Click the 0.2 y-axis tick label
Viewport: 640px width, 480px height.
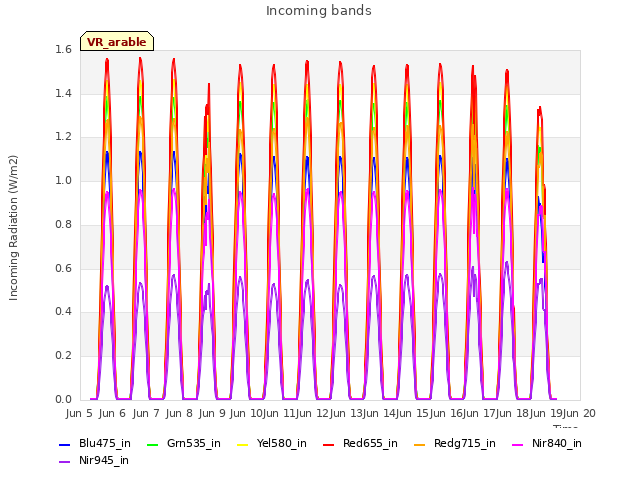(63, 356)
